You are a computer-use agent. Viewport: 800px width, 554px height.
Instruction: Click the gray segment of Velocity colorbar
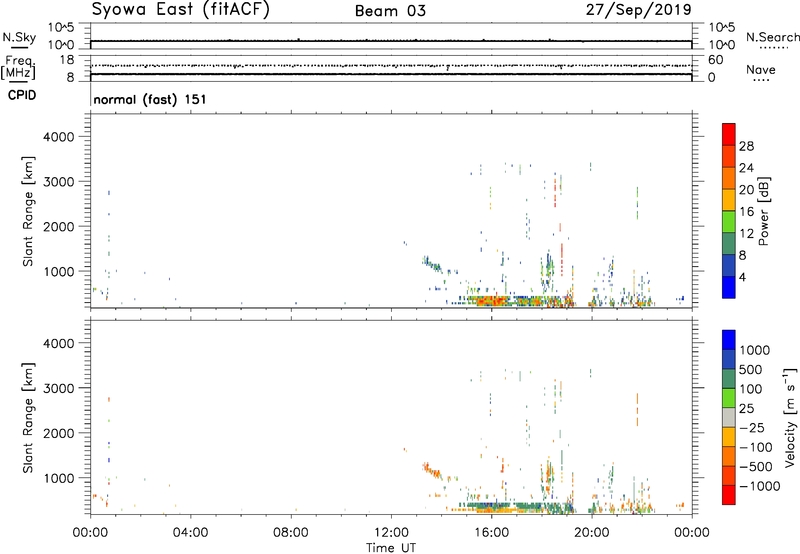tap(729, 417)
